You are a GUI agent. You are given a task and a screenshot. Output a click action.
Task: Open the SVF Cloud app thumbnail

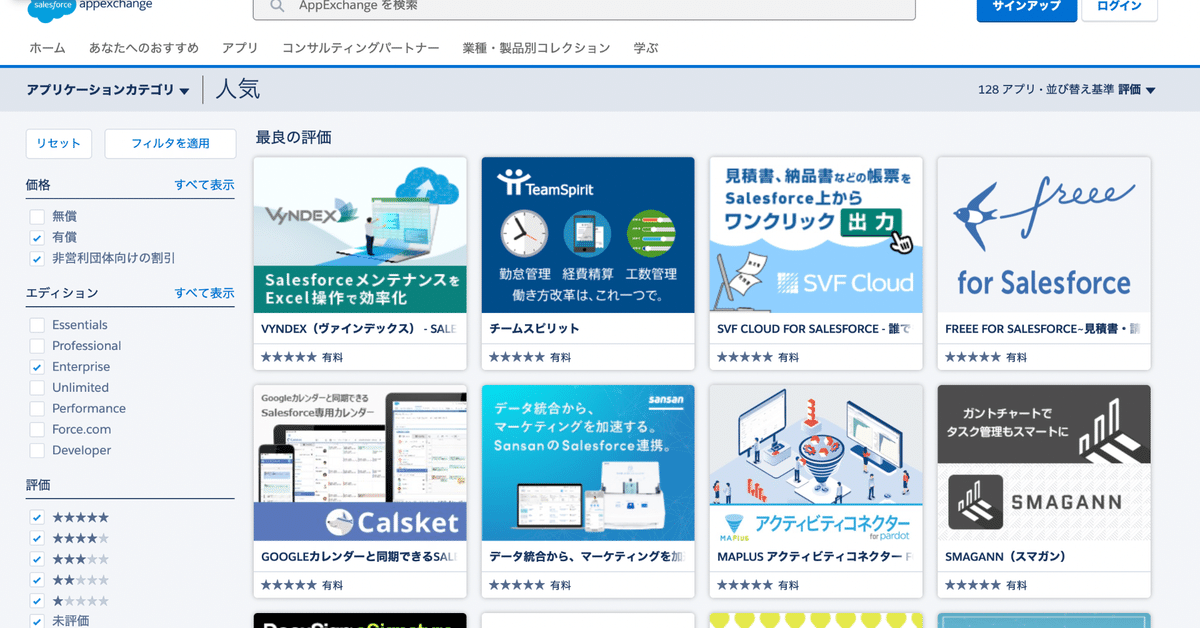coord(816,235)
